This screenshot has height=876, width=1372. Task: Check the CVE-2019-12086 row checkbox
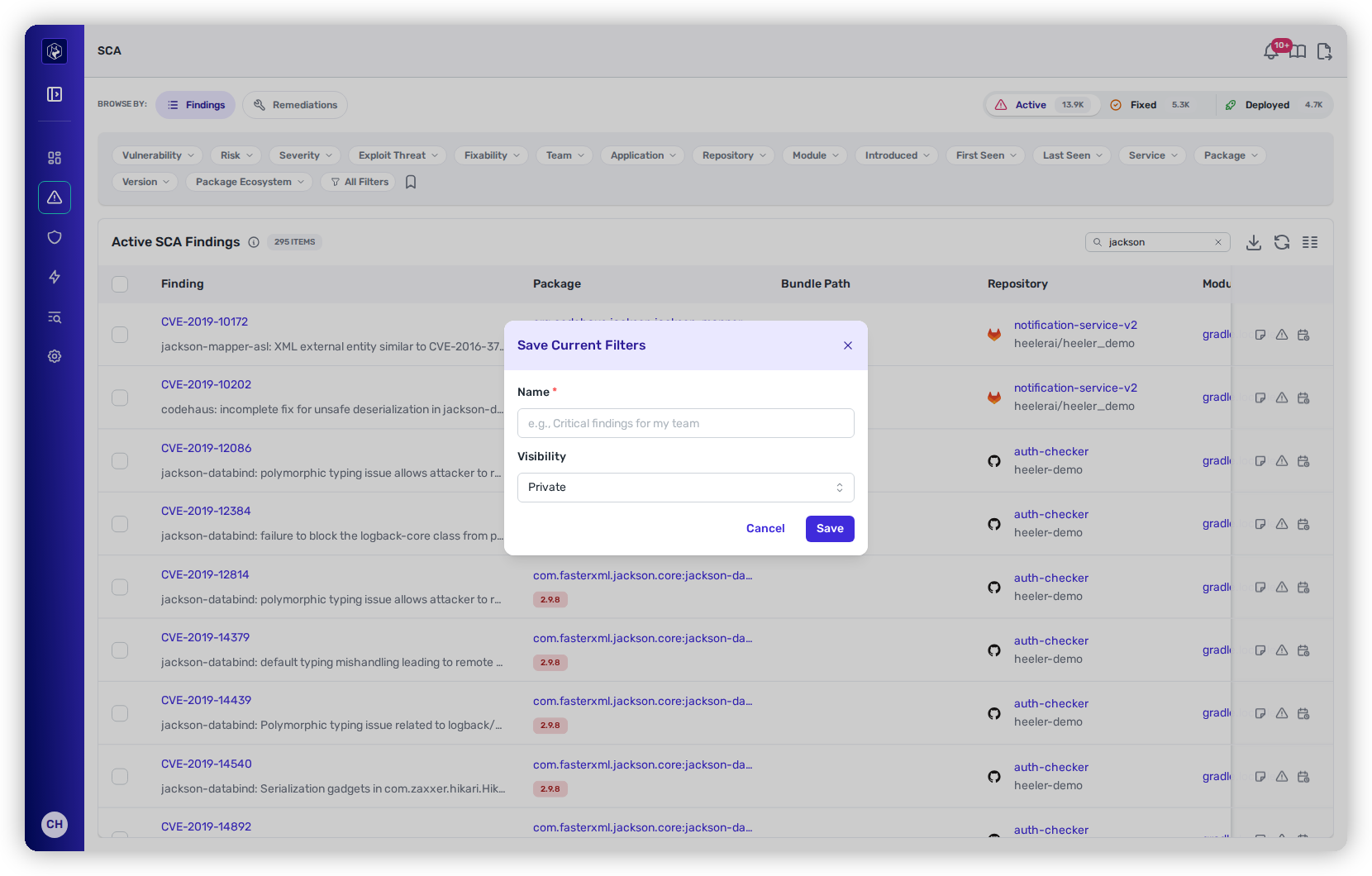click(120, 461)
